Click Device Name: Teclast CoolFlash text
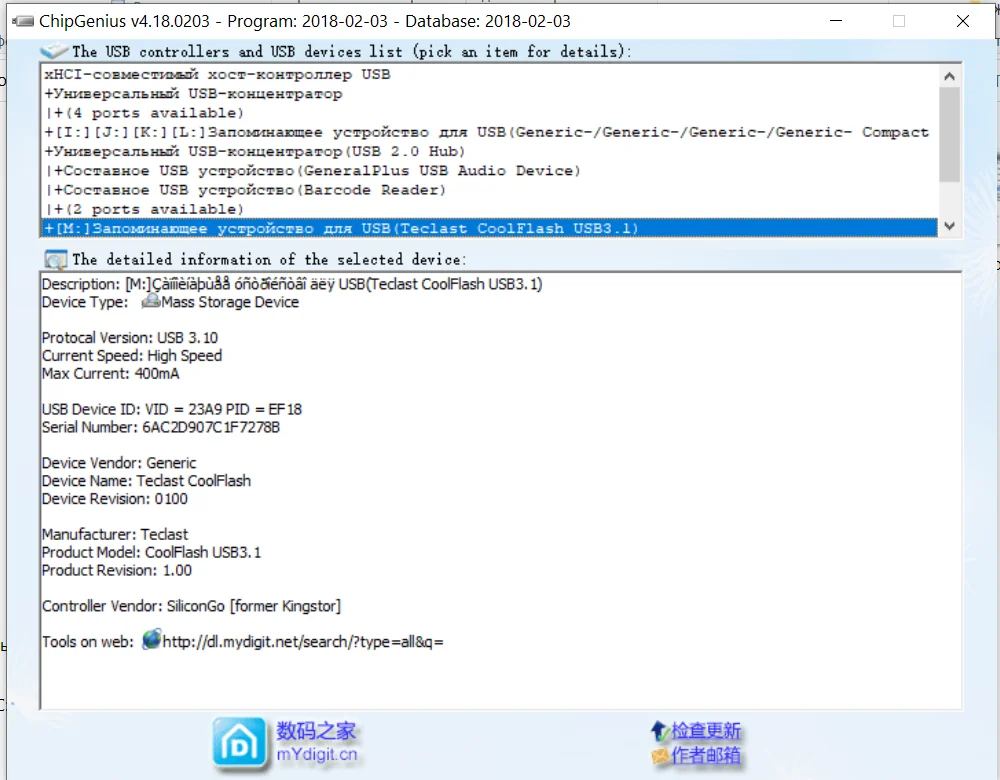The width and height of the screenshot is (1000, 780). (147, 480)
